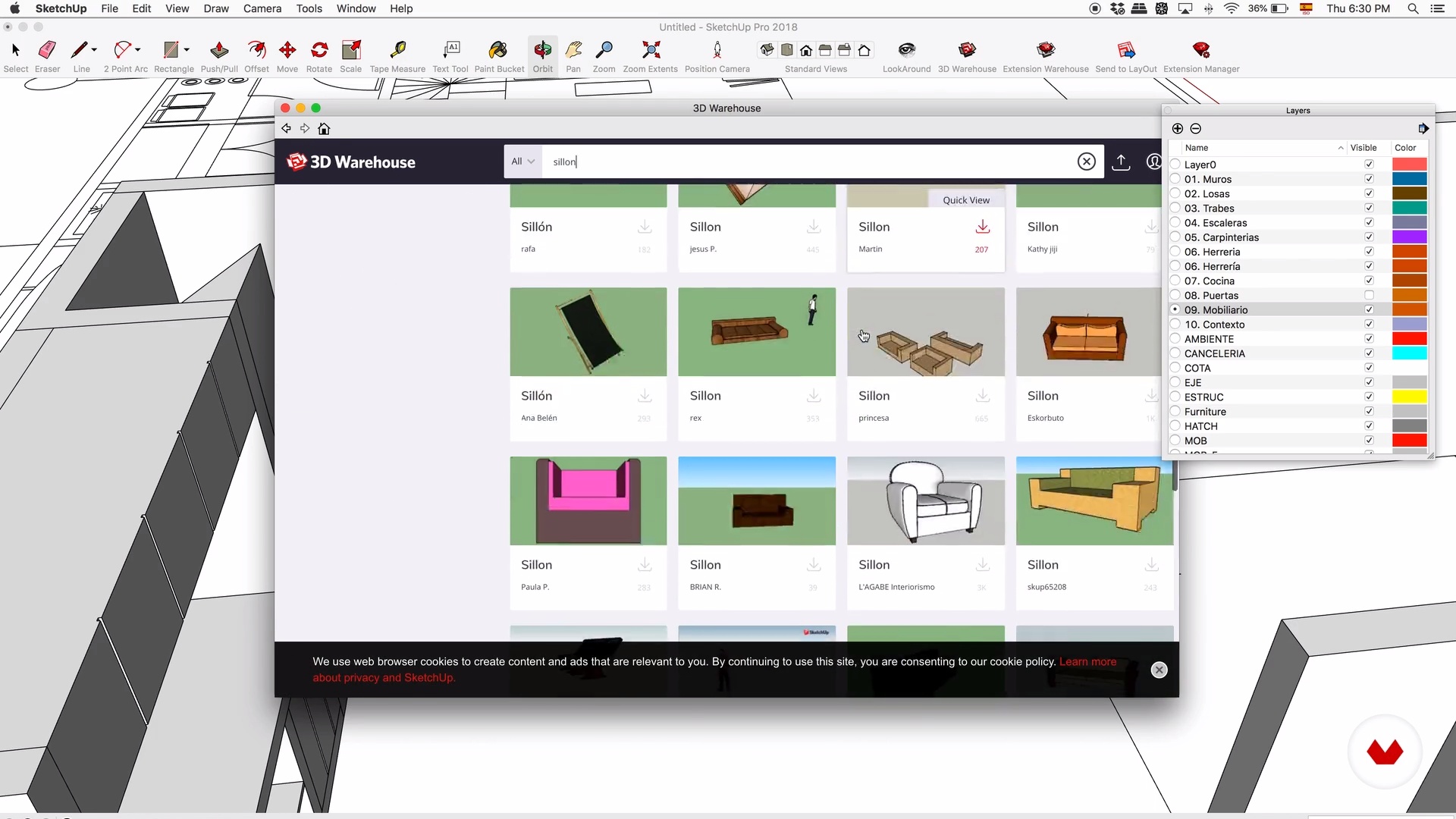Viewport: 1456px width, 819px height.
Task: Open Sillon model title by princesa
Action: click(x=874, y=396)
